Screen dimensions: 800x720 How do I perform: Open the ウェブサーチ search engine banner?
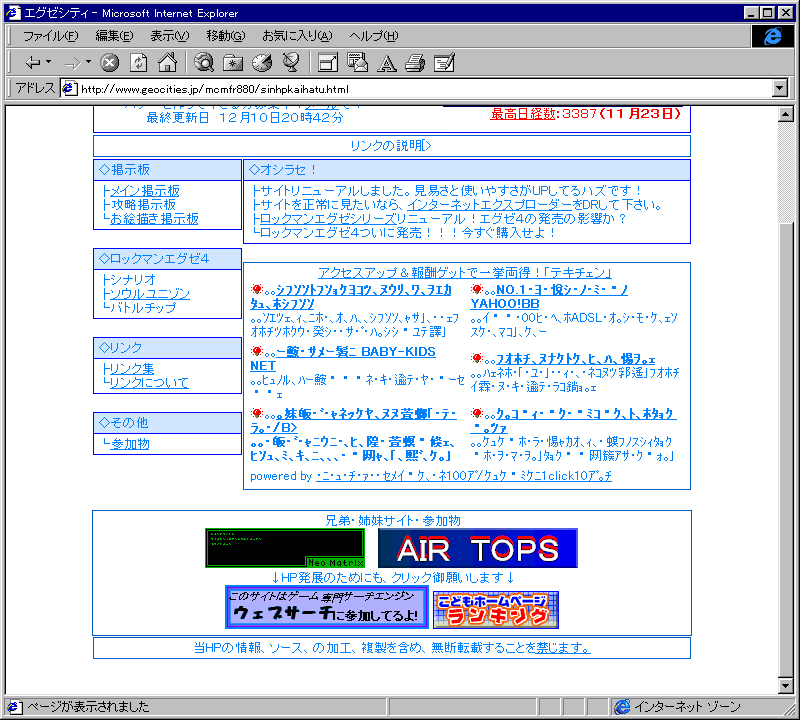coord(327,607)
